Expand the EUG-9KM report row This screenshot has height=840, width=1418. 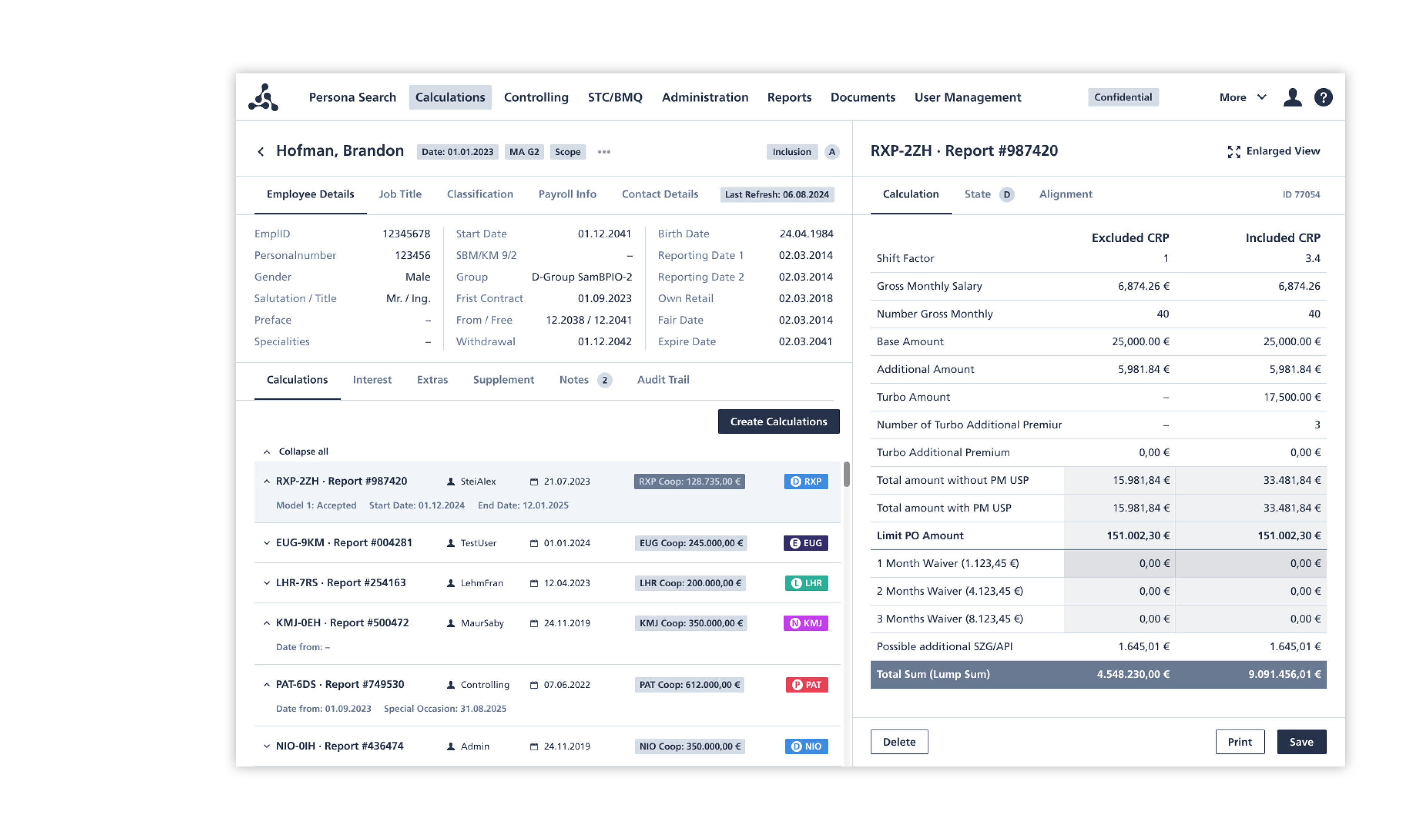click(x=267, y=543)
